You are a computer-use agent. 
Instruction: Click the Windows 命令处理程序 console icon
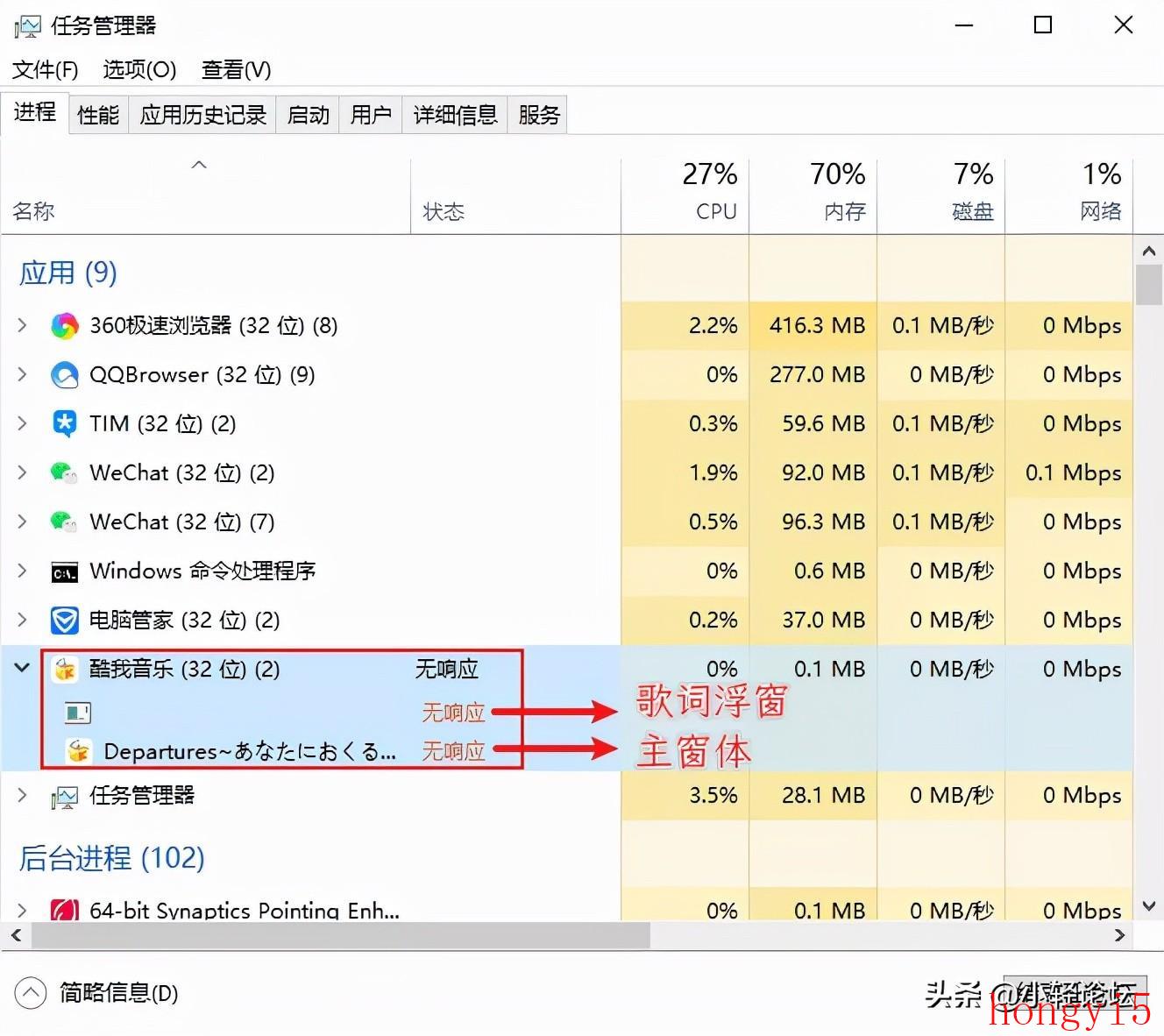click(x=65, y=573)
